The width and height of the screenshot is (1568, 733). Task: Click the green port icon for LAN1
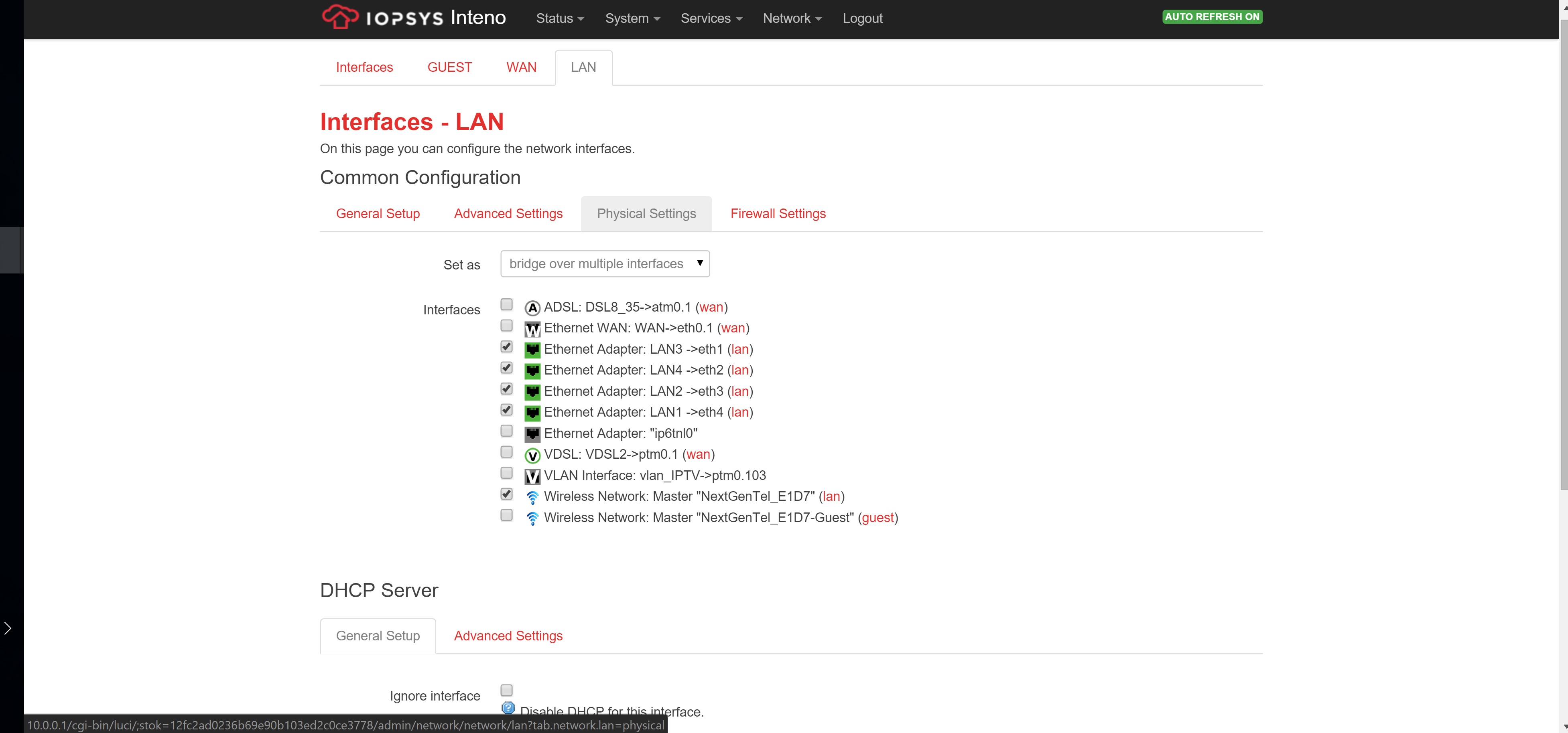coord(532,413)
